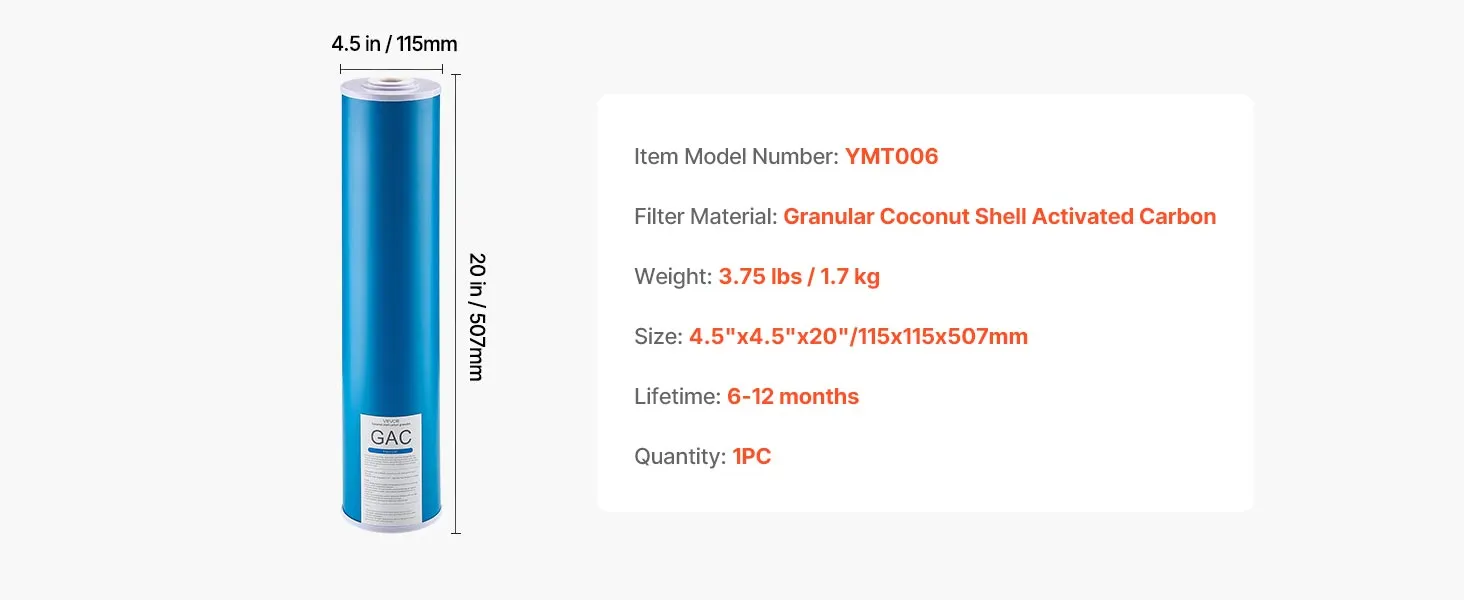Viewport: 1464px width, 600px height.
Task: Click Granular Coconut Shell Activated Carbon text
Action: (x=1000, y=216)
